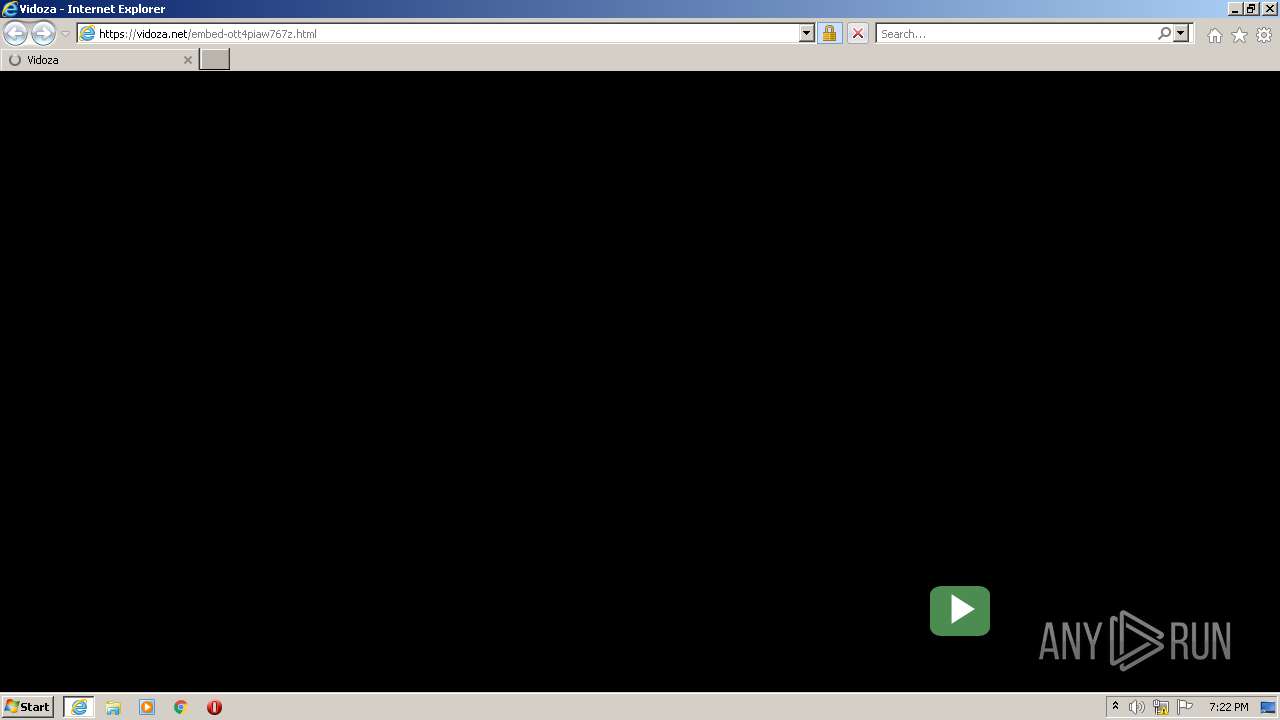
Task: Open the recent pages dropdown beside Forward
Action: click(x=65, y=33)
